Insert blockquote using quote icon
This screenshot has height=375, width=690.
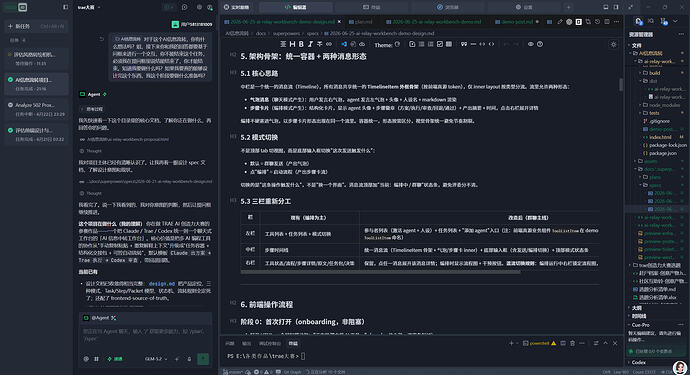pyautogui.click(x=464, y=44)
